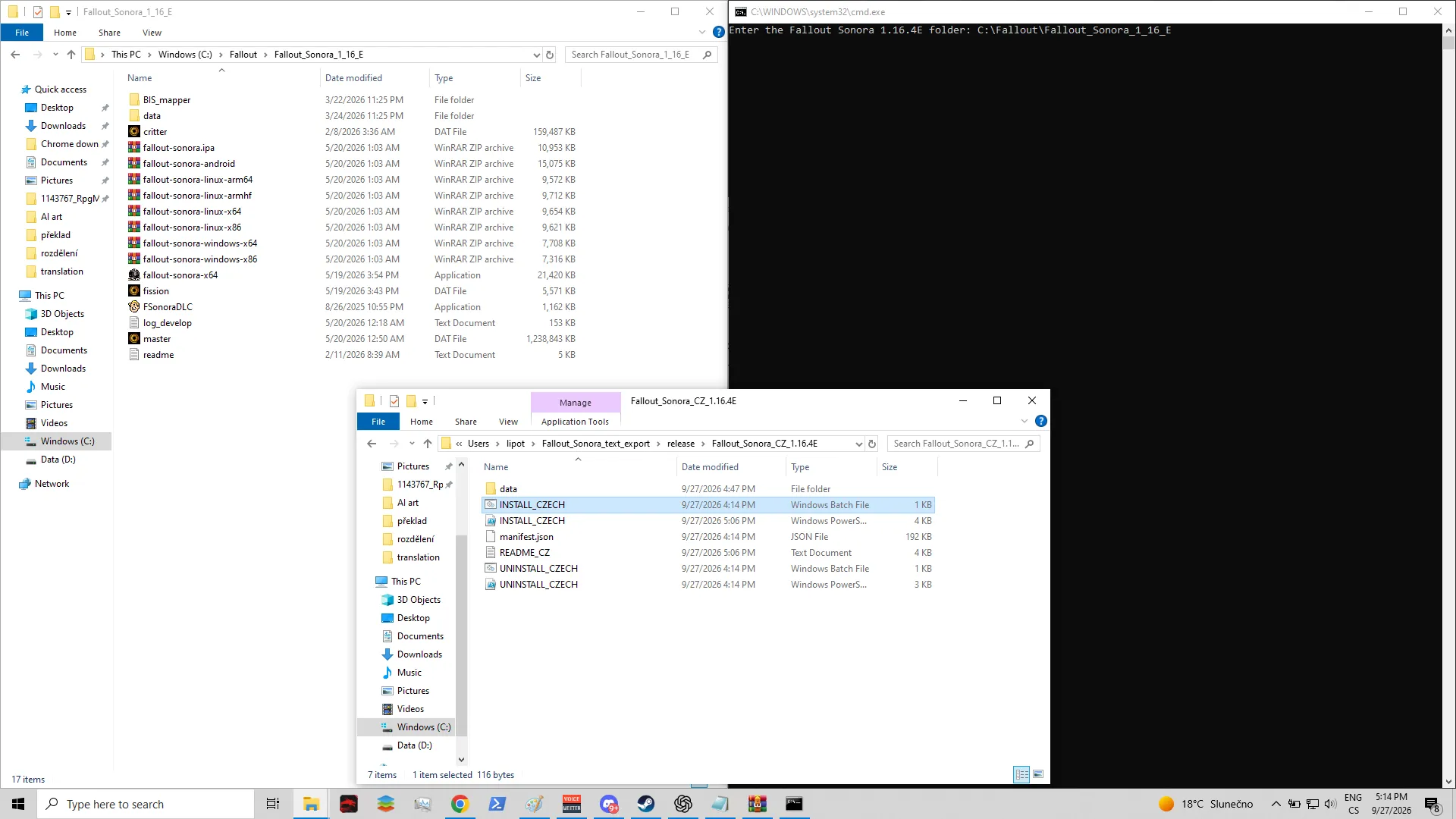The height and width of the screenshot is (819, 1456).
Task: Select the manifest.json file icon
Action: pos(491,537)
